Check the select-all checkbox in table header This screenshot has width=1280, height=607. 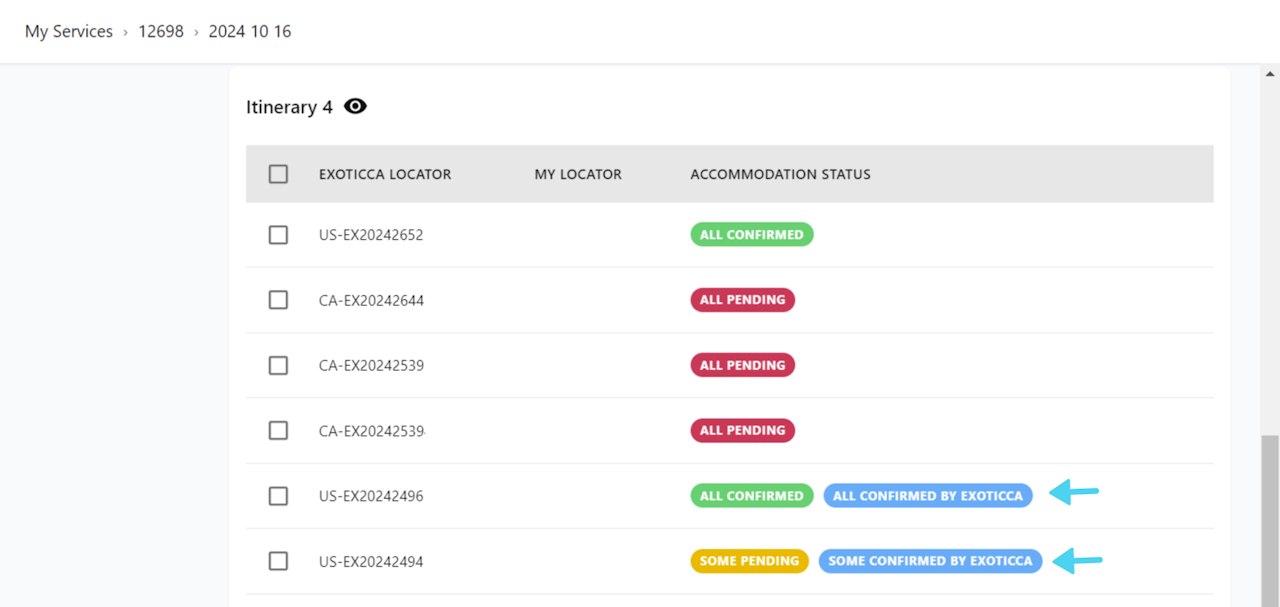278,174
